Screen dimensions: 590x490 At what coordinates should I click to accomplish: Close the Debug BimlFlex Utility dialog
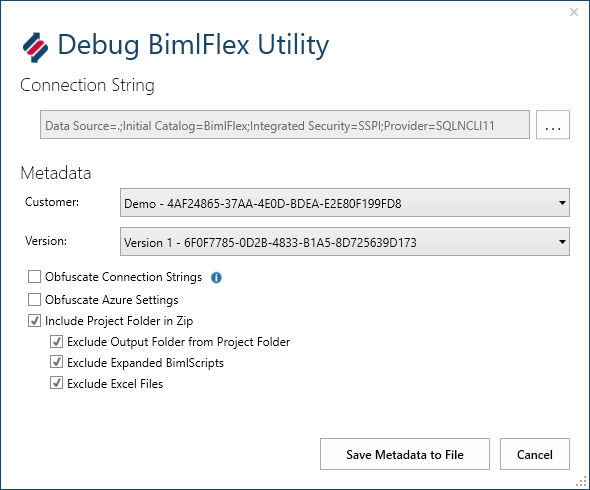[x=574, y=12]
